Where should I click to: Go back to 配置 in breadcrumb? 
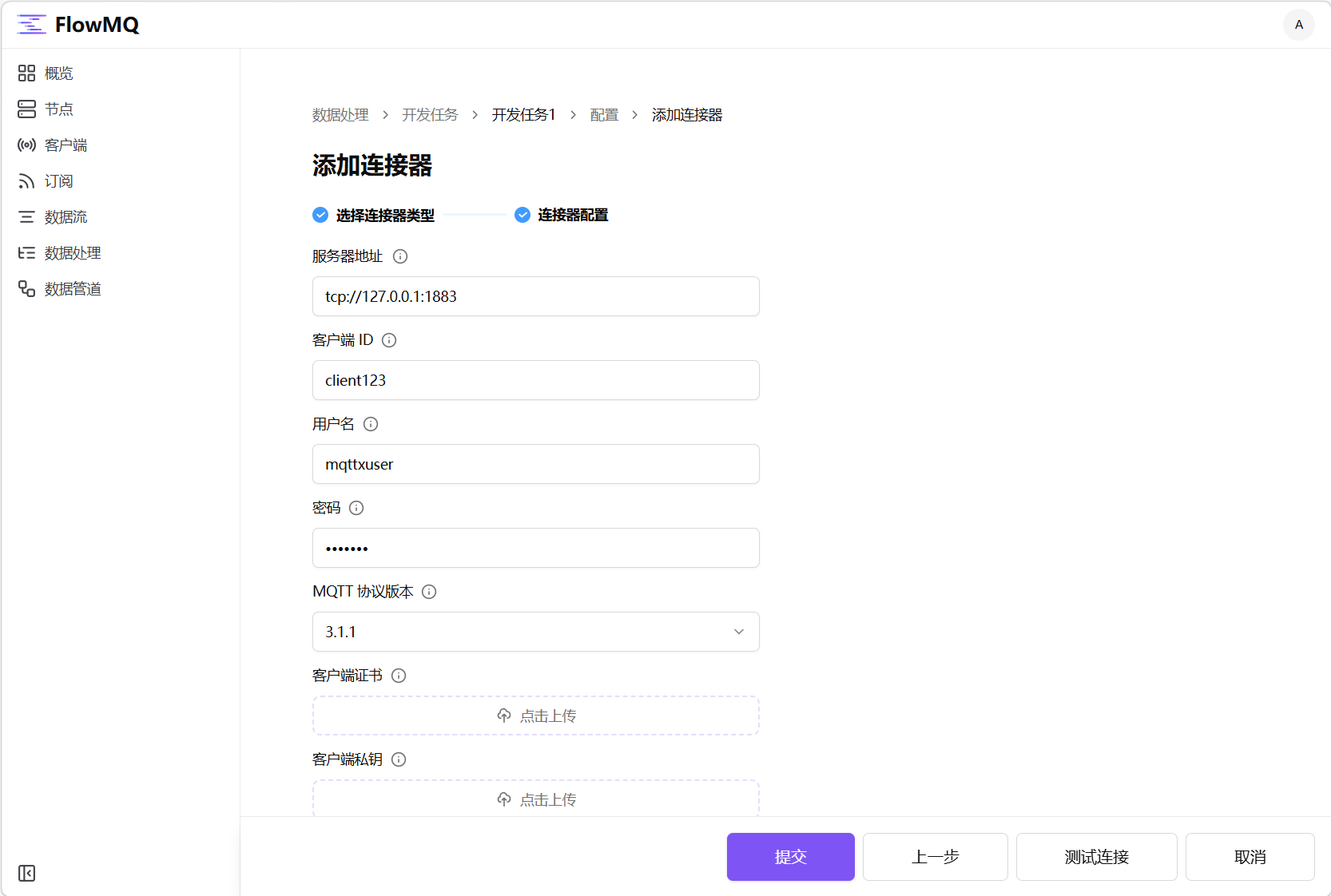pos(604,114)
